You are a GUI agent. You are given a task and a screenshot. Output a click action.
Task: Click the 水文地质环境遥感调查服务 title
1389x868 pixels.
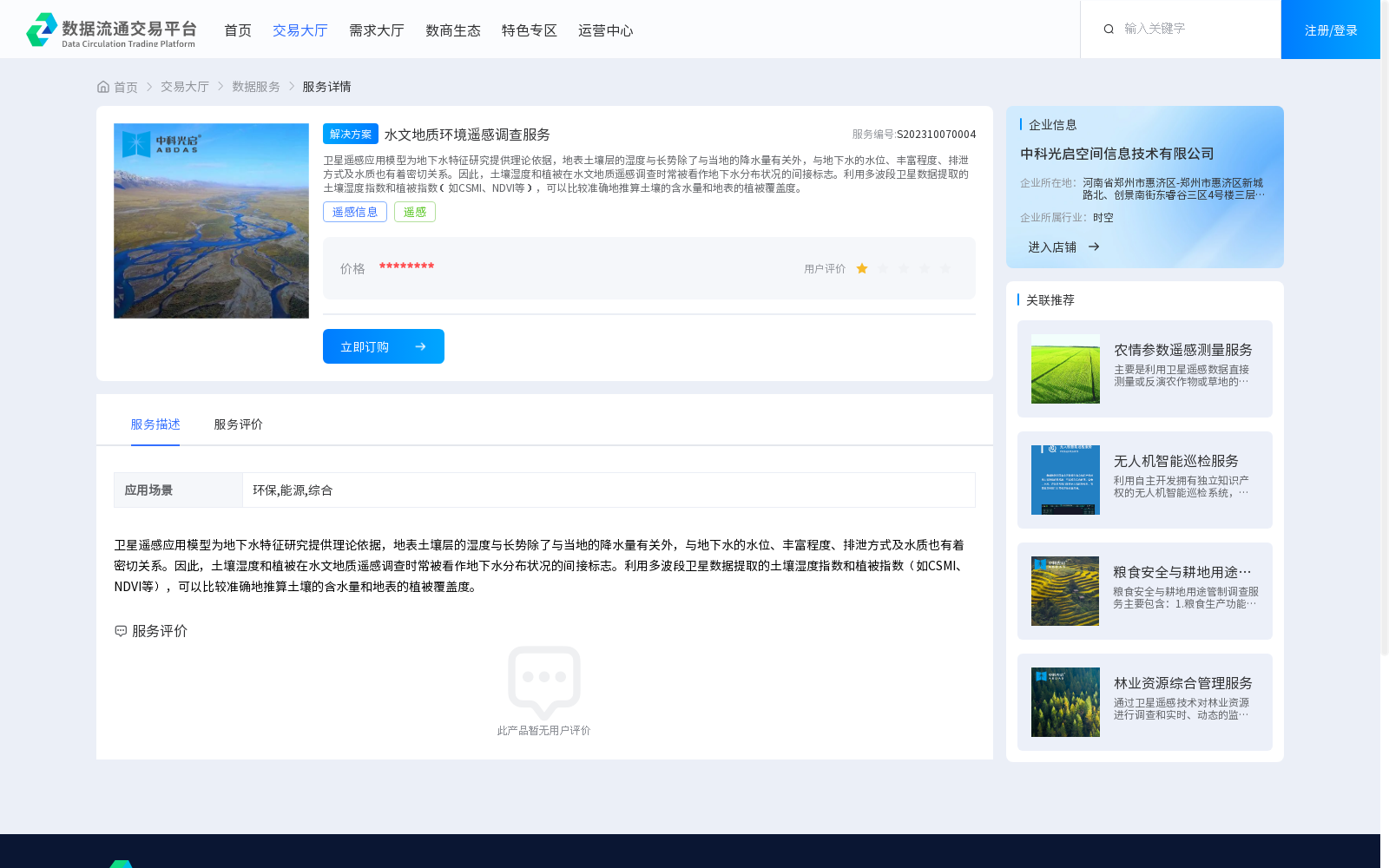(467, 135)
